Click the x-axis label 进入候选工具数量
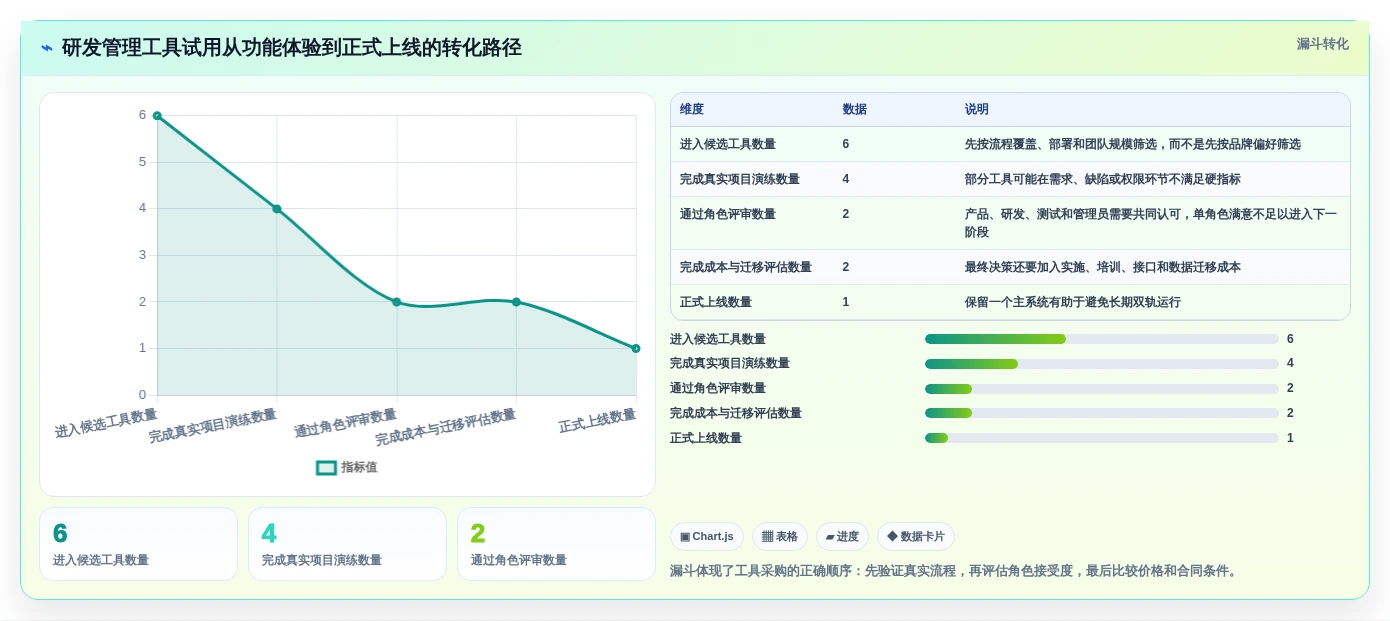The width and height of the screenshot is (1390, 621). click(x=106, y=423)
